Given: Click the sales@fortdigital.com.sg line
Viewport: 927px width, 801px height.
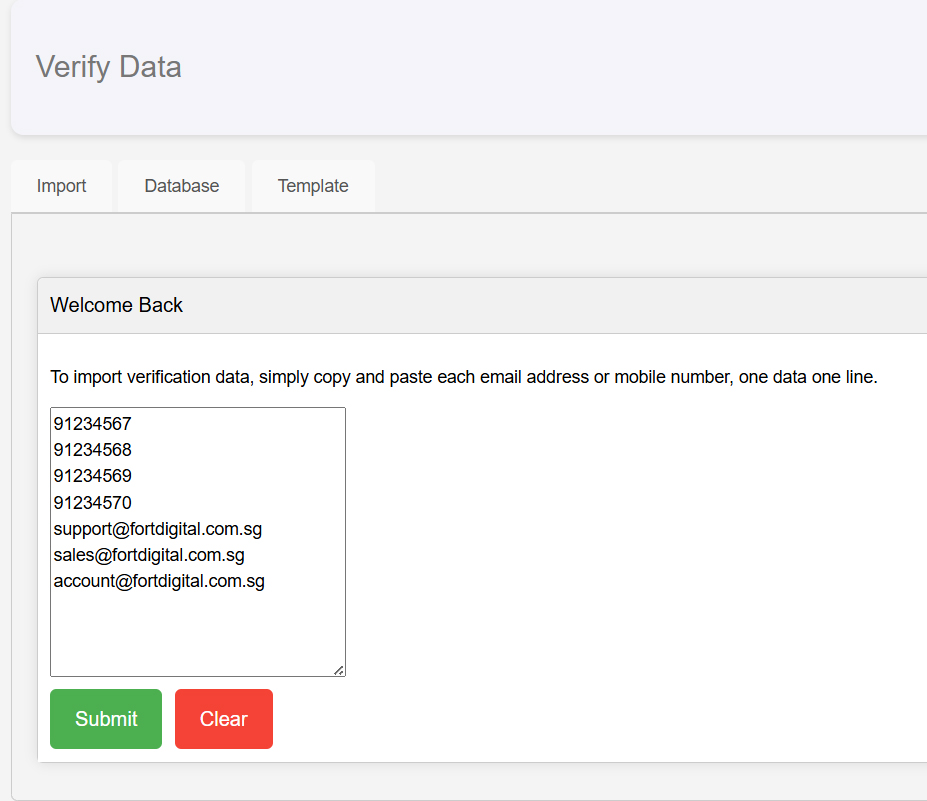Looking at the screenshot, I should pos(149,555).
